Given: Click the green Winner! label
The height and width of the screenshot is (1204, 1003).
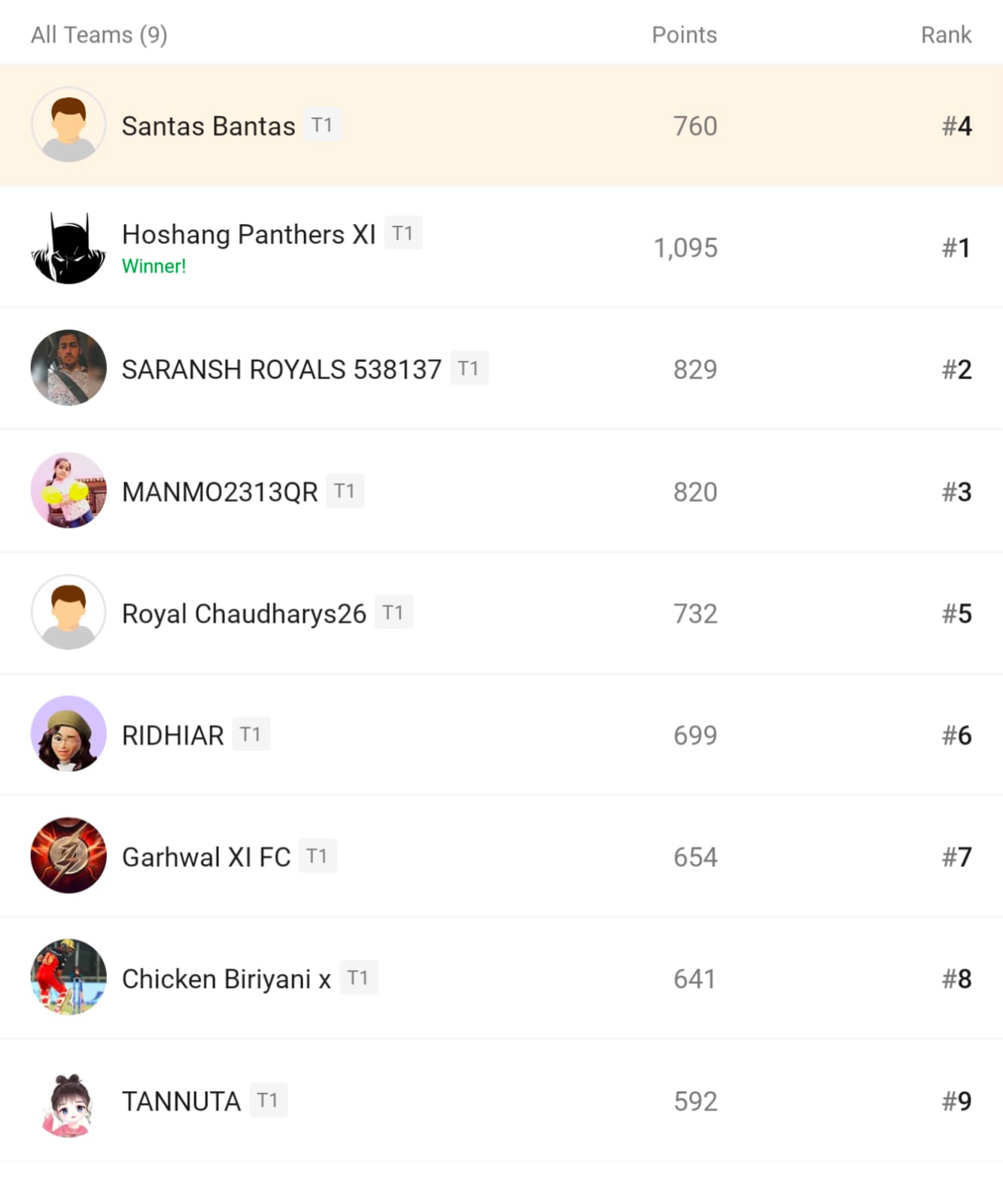Looking at the screenshot, I should 153,266.
